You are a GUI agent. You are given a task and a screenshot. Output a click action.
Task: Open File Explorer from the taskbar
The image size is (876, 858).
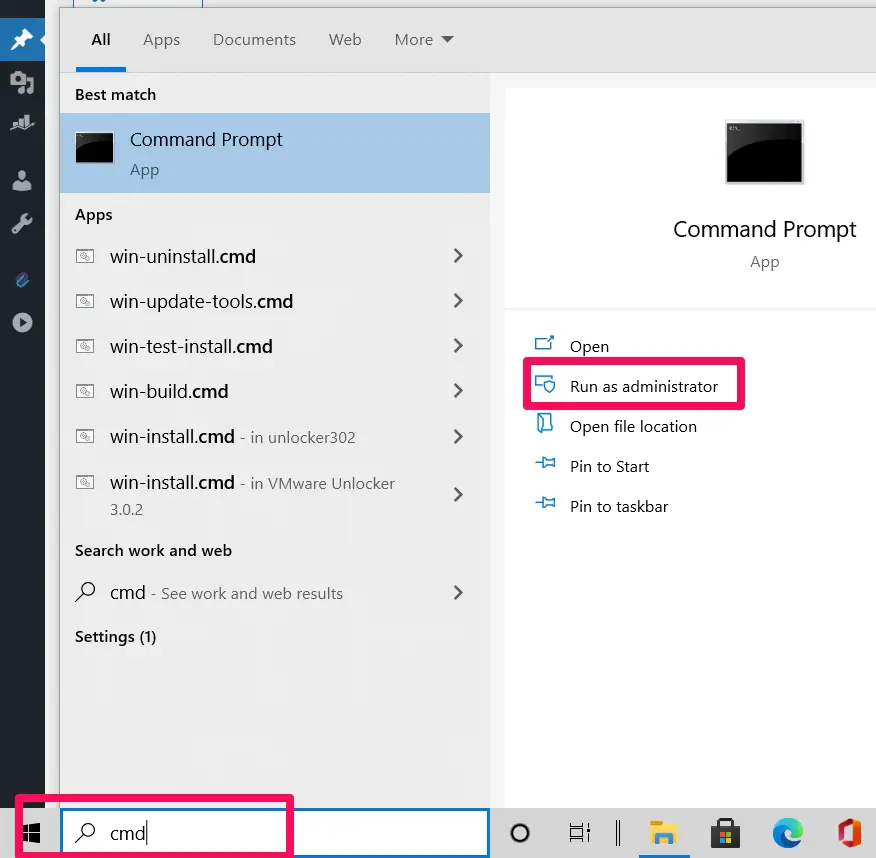point(663,833)
